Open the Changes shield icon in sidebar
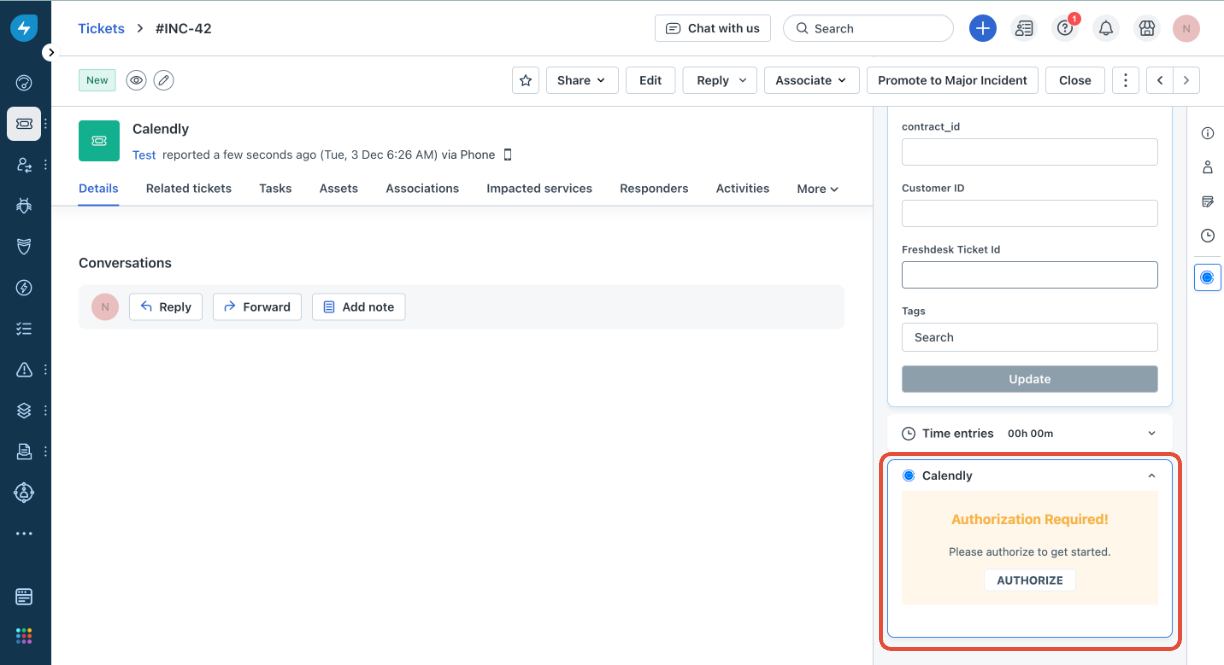The height and width of the screenshot is (665, 1224). pos(24,246)
